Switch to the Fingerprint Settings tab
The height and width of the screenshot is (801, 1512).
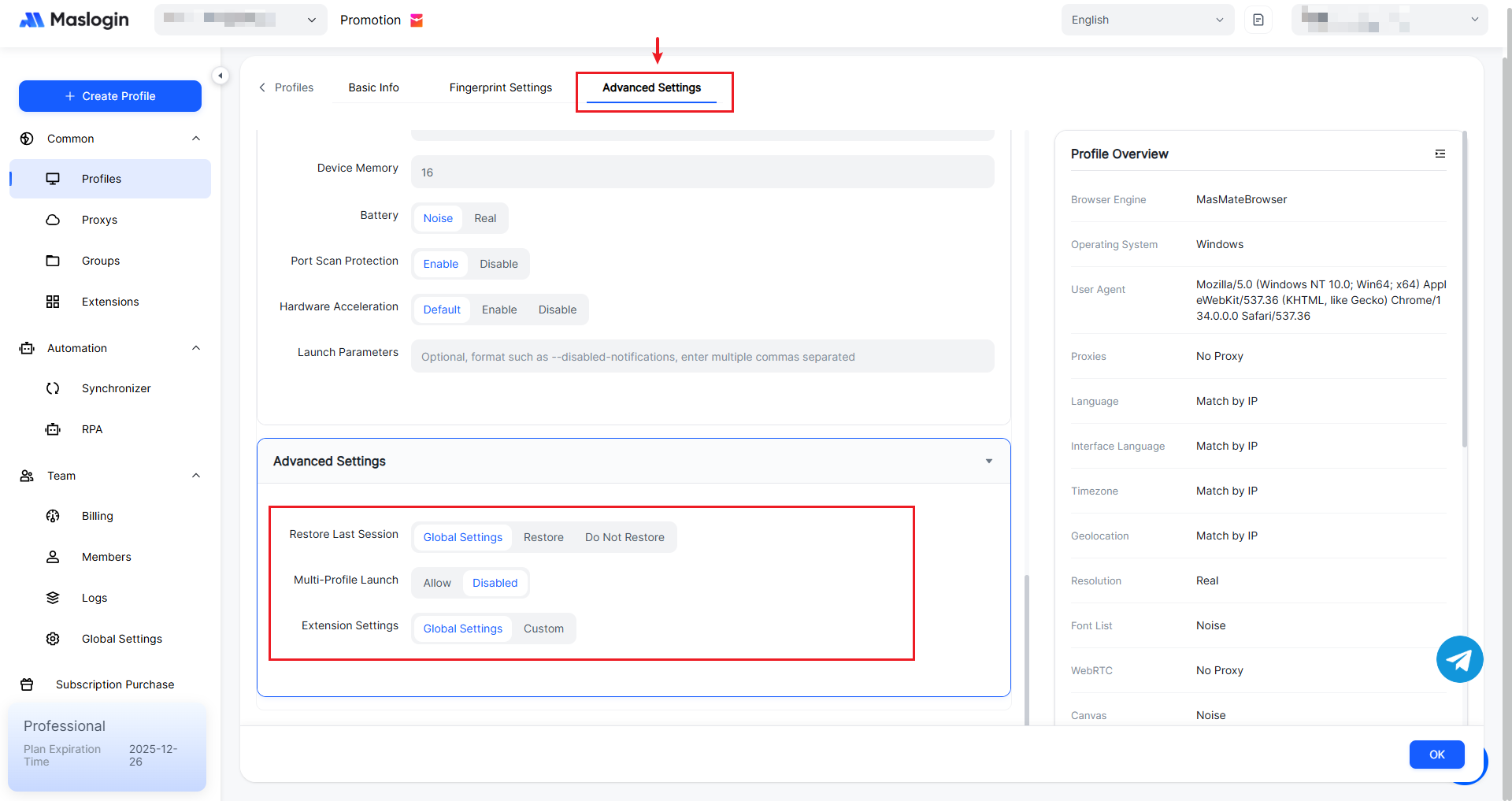(x=500, y=87)
